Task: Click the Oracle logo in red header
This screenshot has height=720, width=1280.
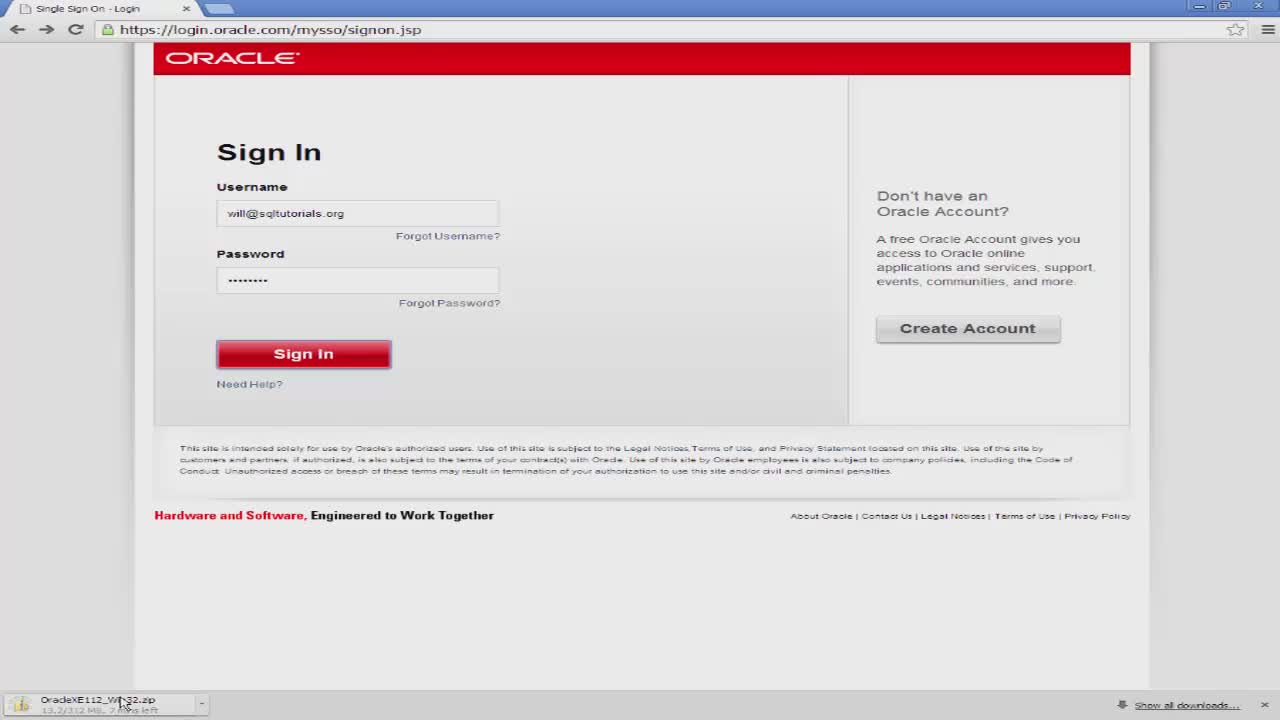Action: (232, 58)
